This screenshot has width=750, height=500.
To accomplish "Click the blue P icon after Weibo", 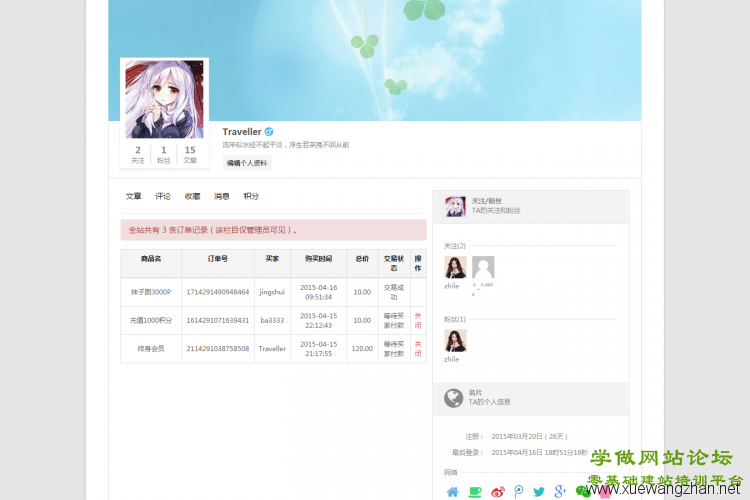I will coord(518,491).
